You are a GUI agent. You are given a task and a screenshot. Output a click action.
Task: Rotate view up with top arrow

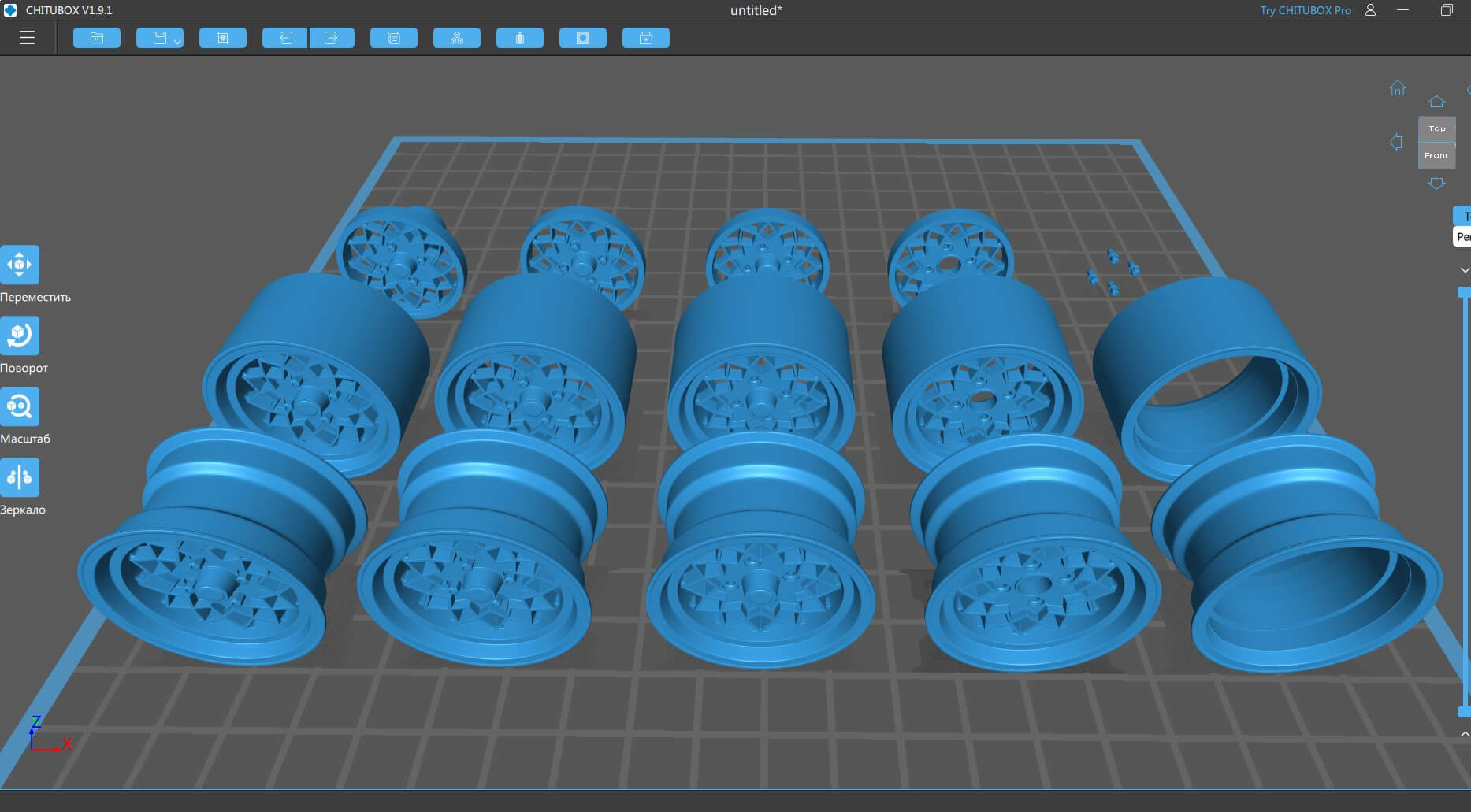tap(1436, 102)
